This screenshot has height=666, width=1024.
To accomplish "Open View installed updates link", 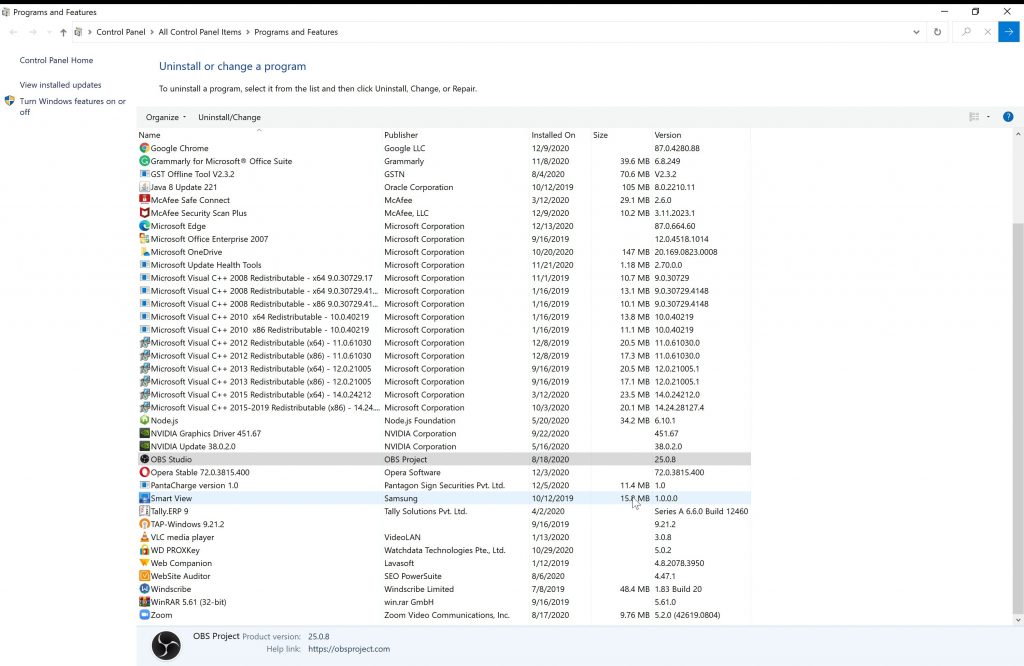I will tap(60, 85).
